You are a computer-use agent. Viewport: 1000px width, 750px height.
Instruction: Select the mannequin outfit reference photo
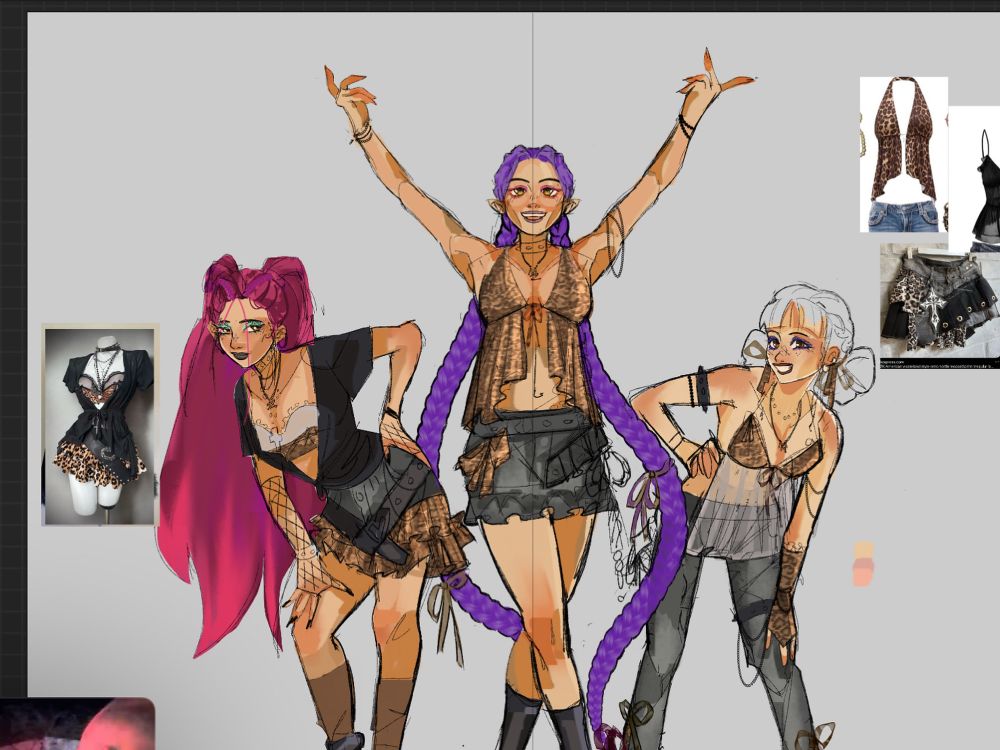[100, 425]
